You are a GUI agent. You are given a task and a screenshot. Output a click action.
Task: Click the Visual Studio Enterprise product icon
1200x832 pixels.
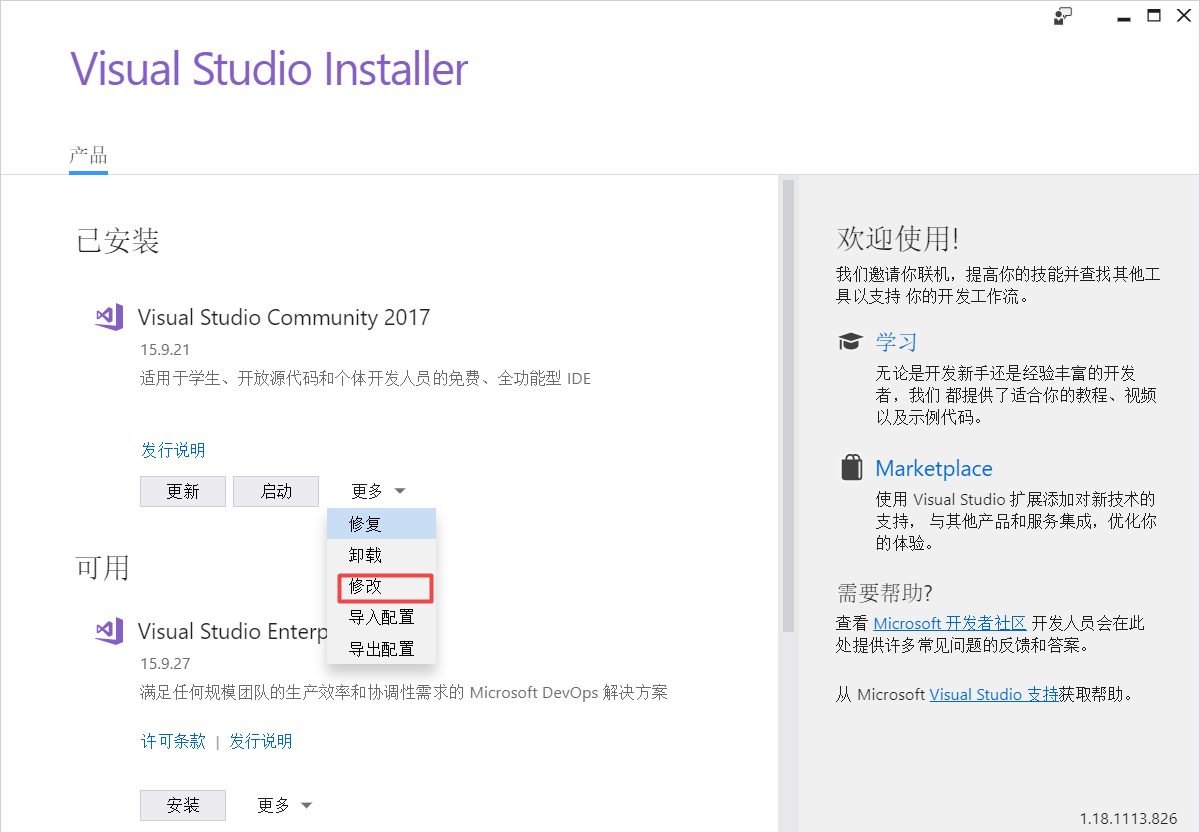tap(108, 630)
